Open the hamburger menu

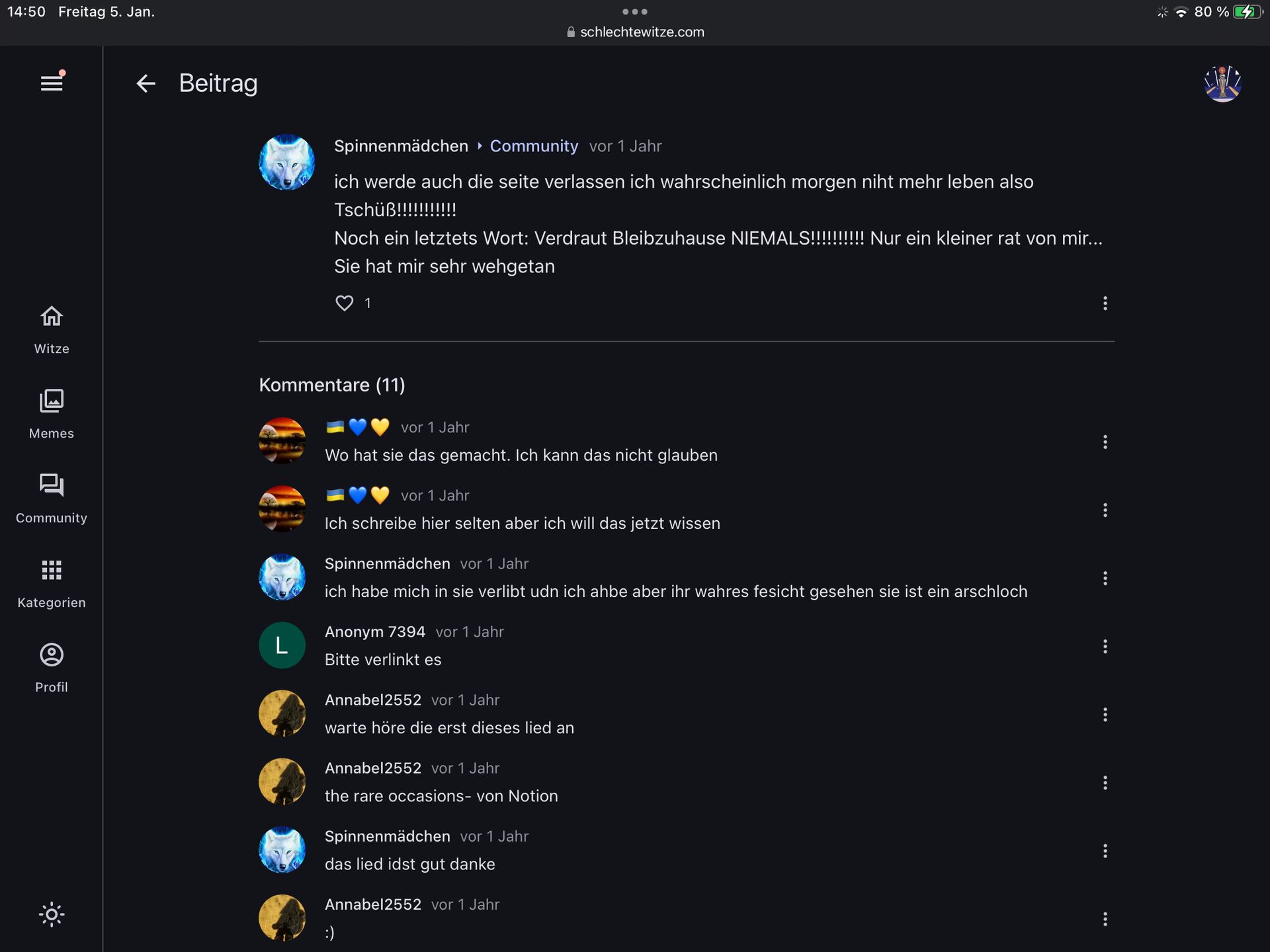coord(52,83)
